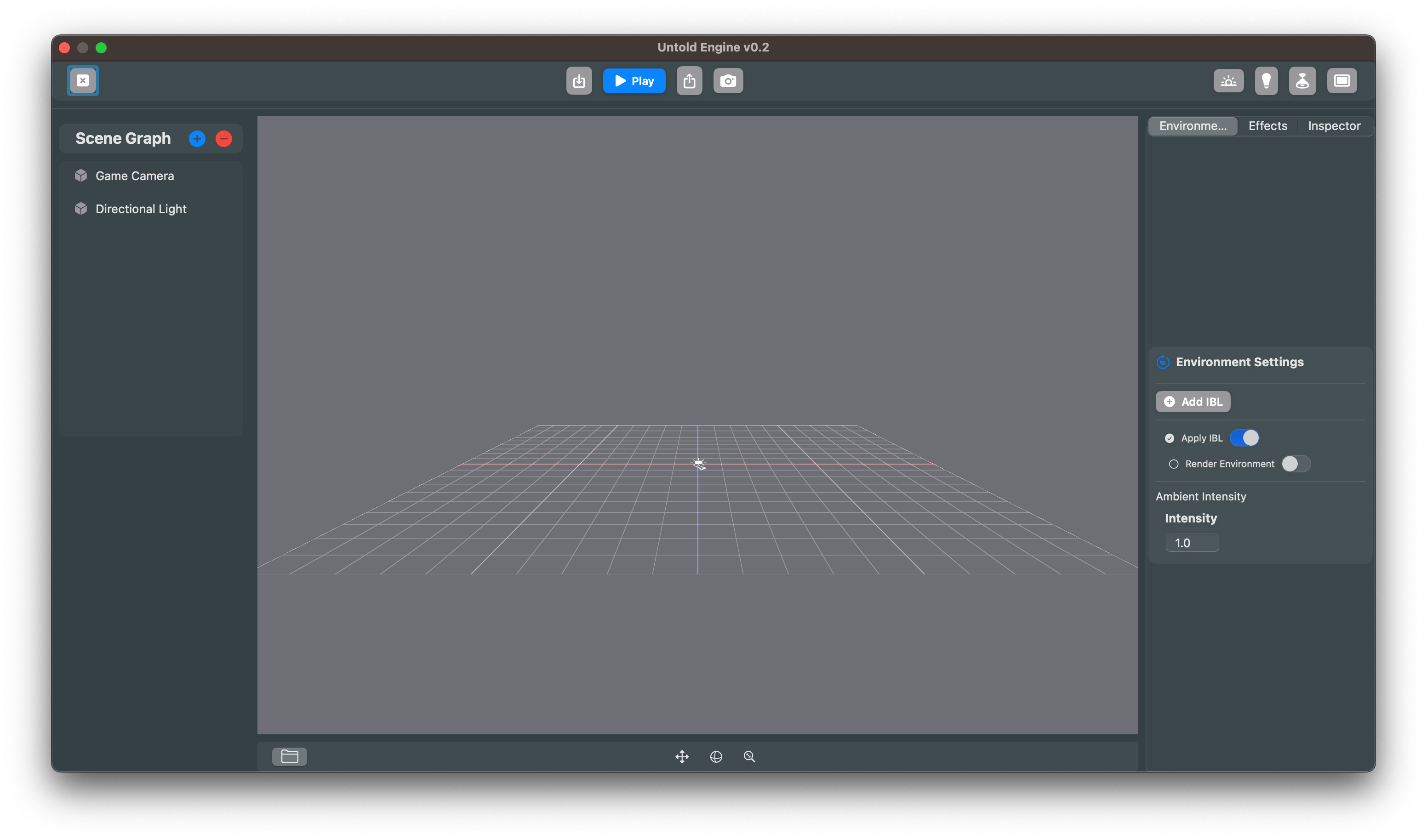Enable the Render Environment switch
This screenshot has height=840, width=1427.
pyautogui.click(x=1295, y=464)
